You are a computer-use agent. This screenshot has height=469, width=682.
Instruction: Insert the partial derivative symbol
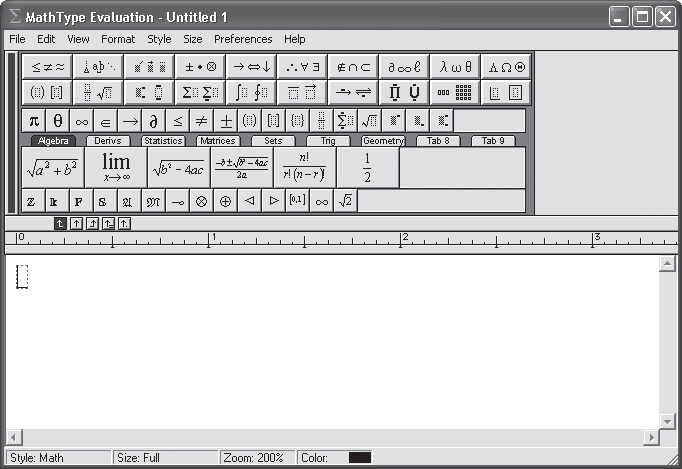[154, 121]
